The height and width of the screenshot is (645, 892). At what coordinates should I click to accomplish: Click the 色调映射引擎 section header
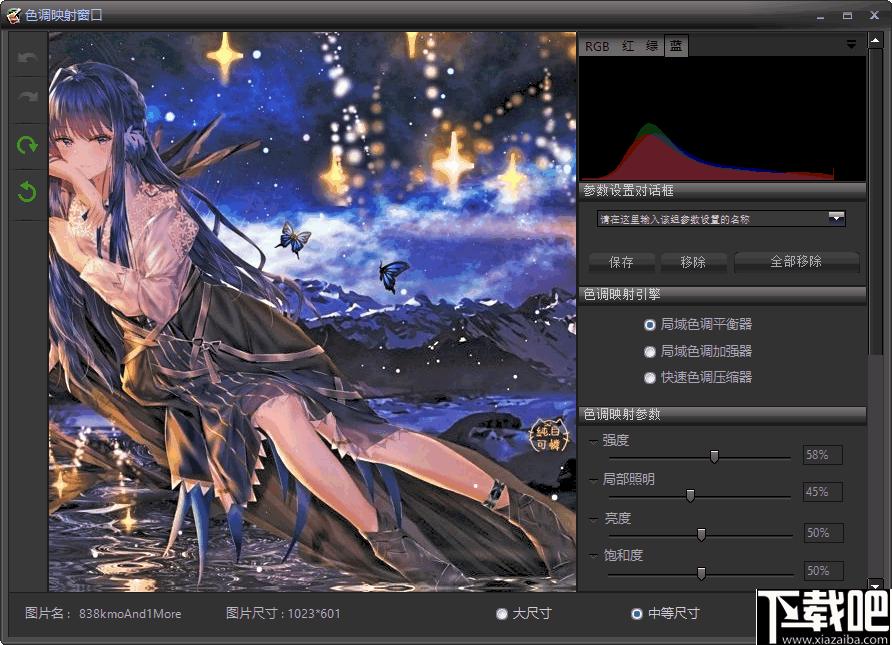click(722, 295)
